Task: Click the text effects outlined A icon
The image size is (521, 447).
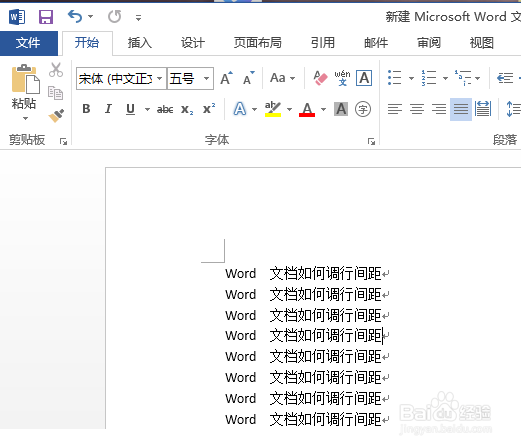Action: click(240, 109)
